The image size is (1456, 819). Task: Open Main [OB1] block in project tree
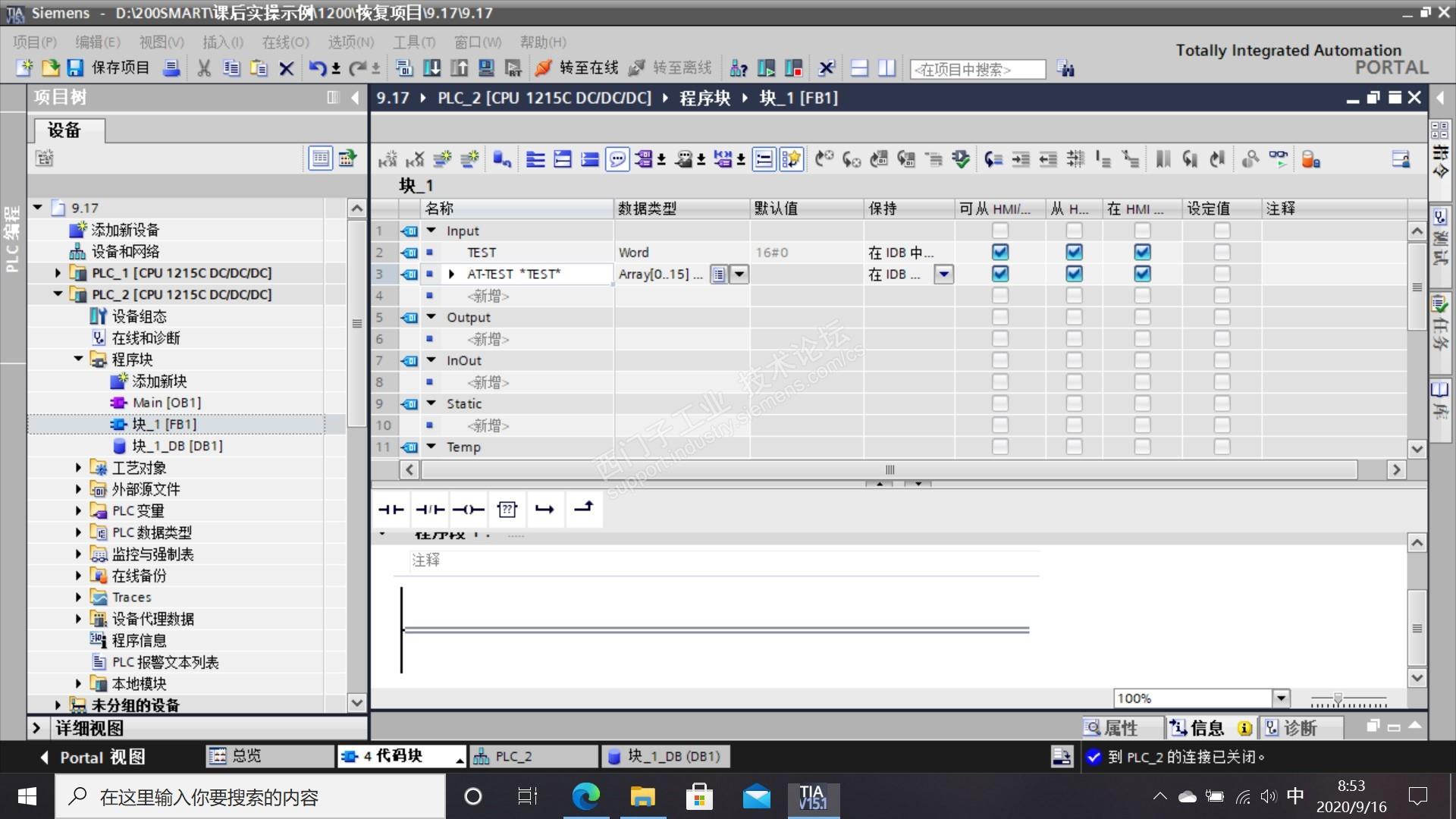(x=166, y=403)
